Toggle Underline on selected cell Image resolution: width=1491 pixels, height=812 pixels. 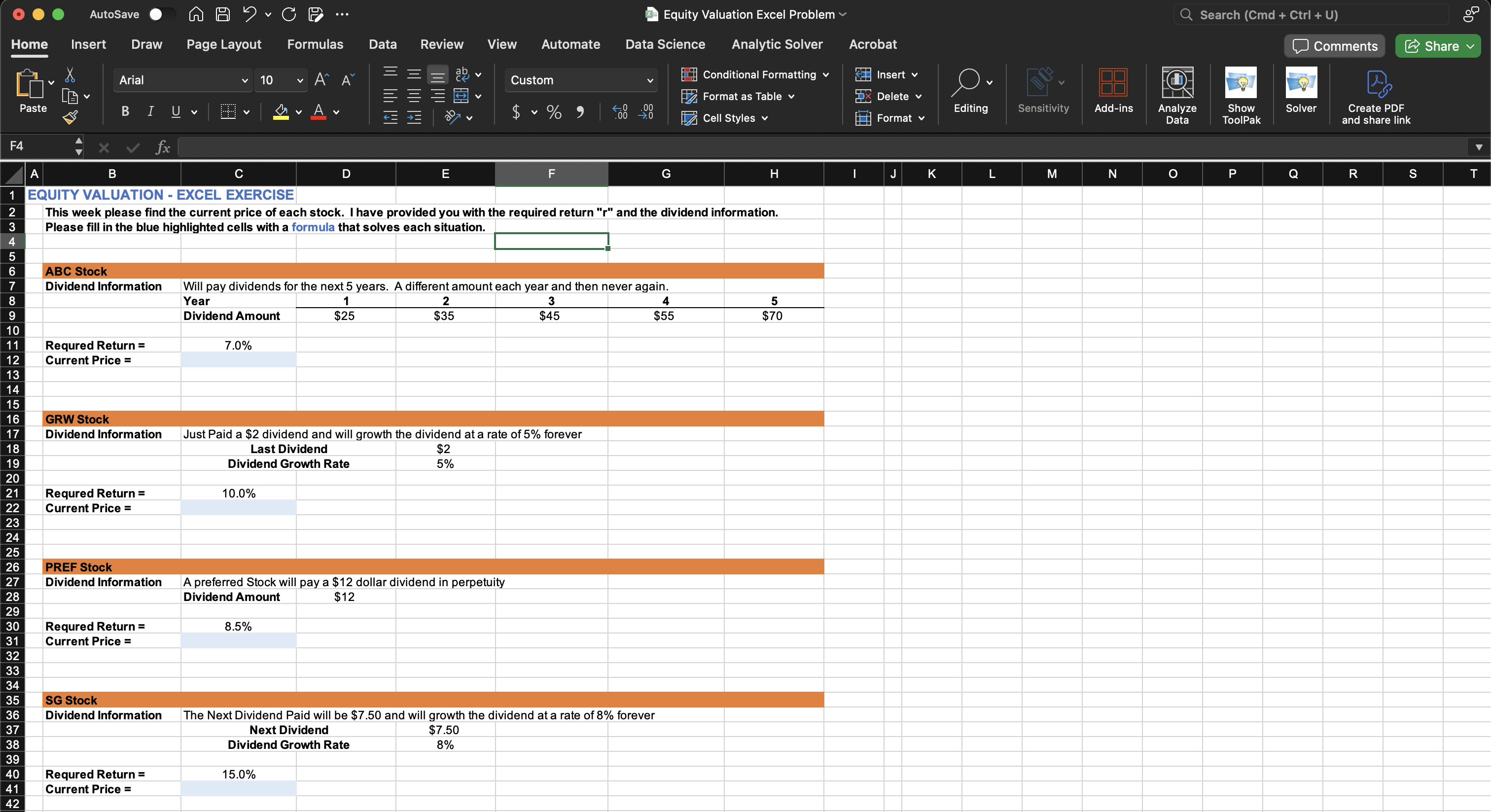coord(176,111)
